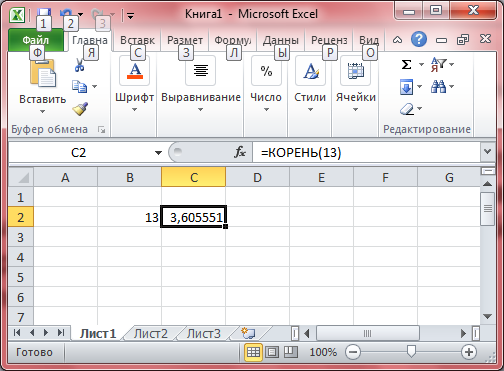Select column A header
The height and width of the screenshot is (371, 504).
pos(65,177)
